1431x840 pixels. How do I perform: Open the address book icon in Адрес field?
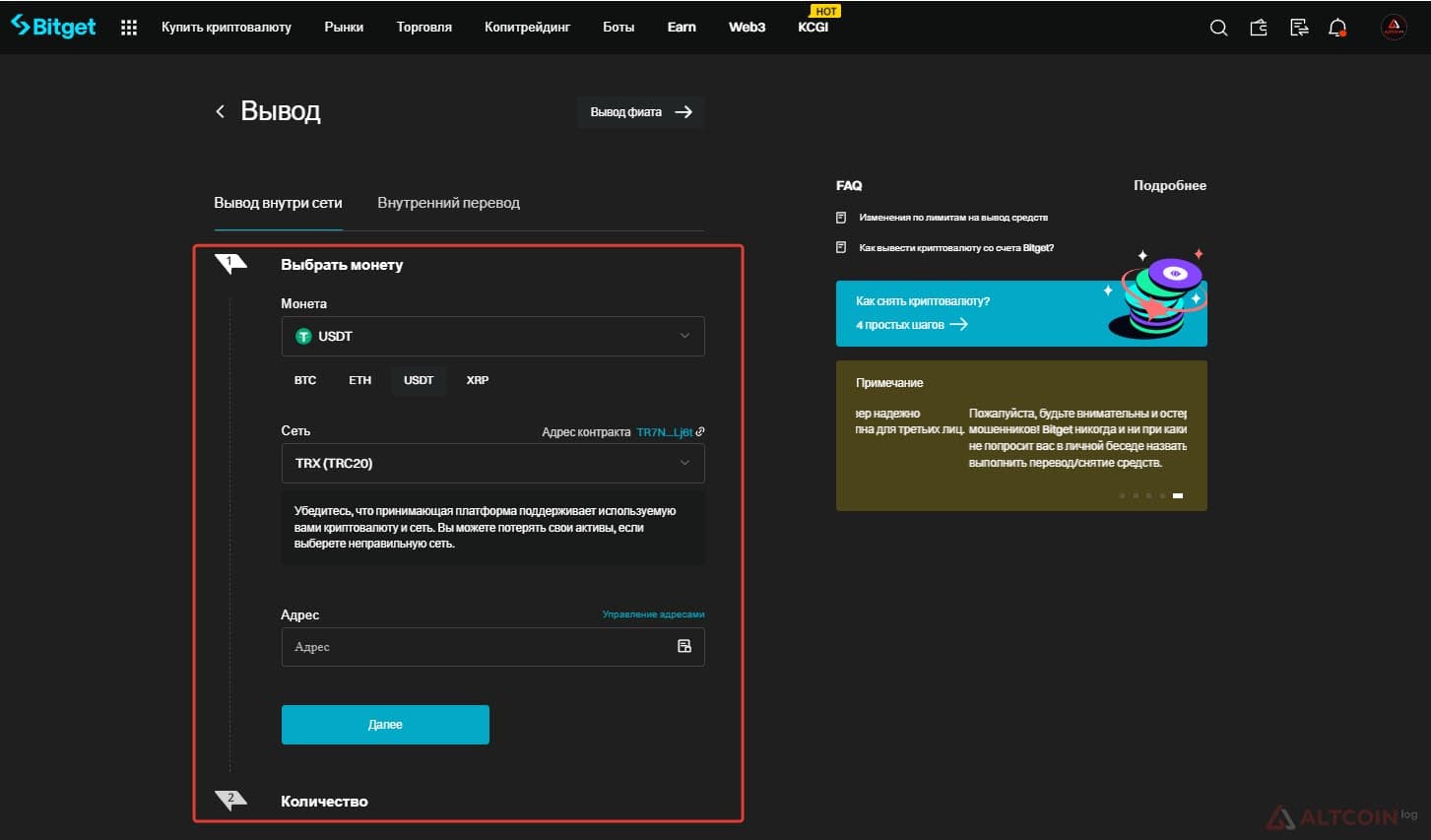684,646
